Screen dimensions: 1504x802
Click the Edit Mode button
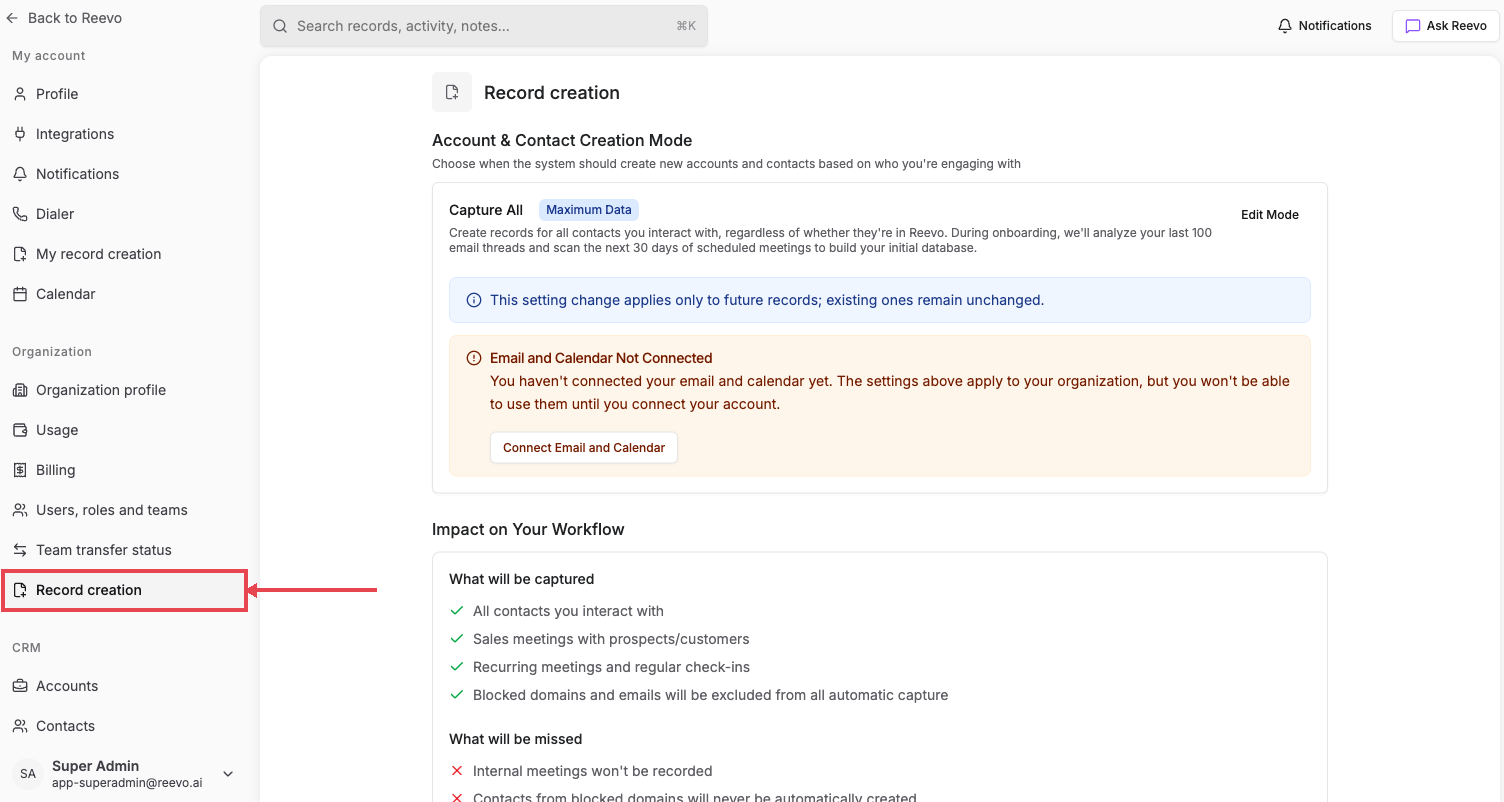point(1270,215)
